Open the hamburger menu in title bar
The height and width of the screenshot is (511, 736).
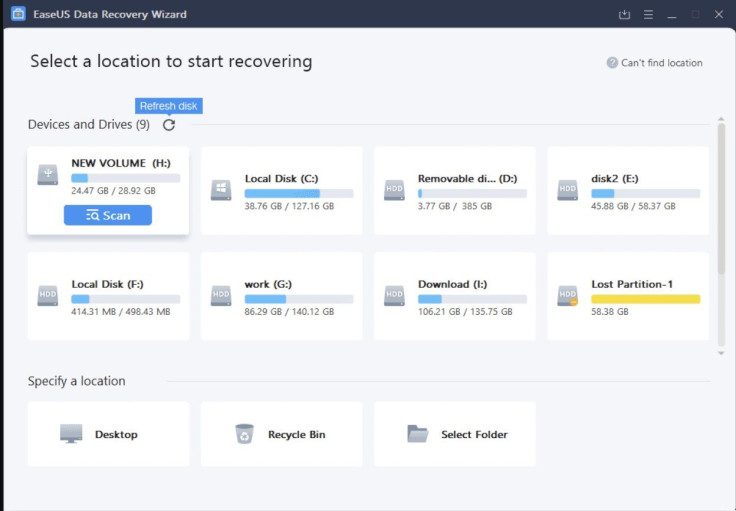tap(648, 15)
